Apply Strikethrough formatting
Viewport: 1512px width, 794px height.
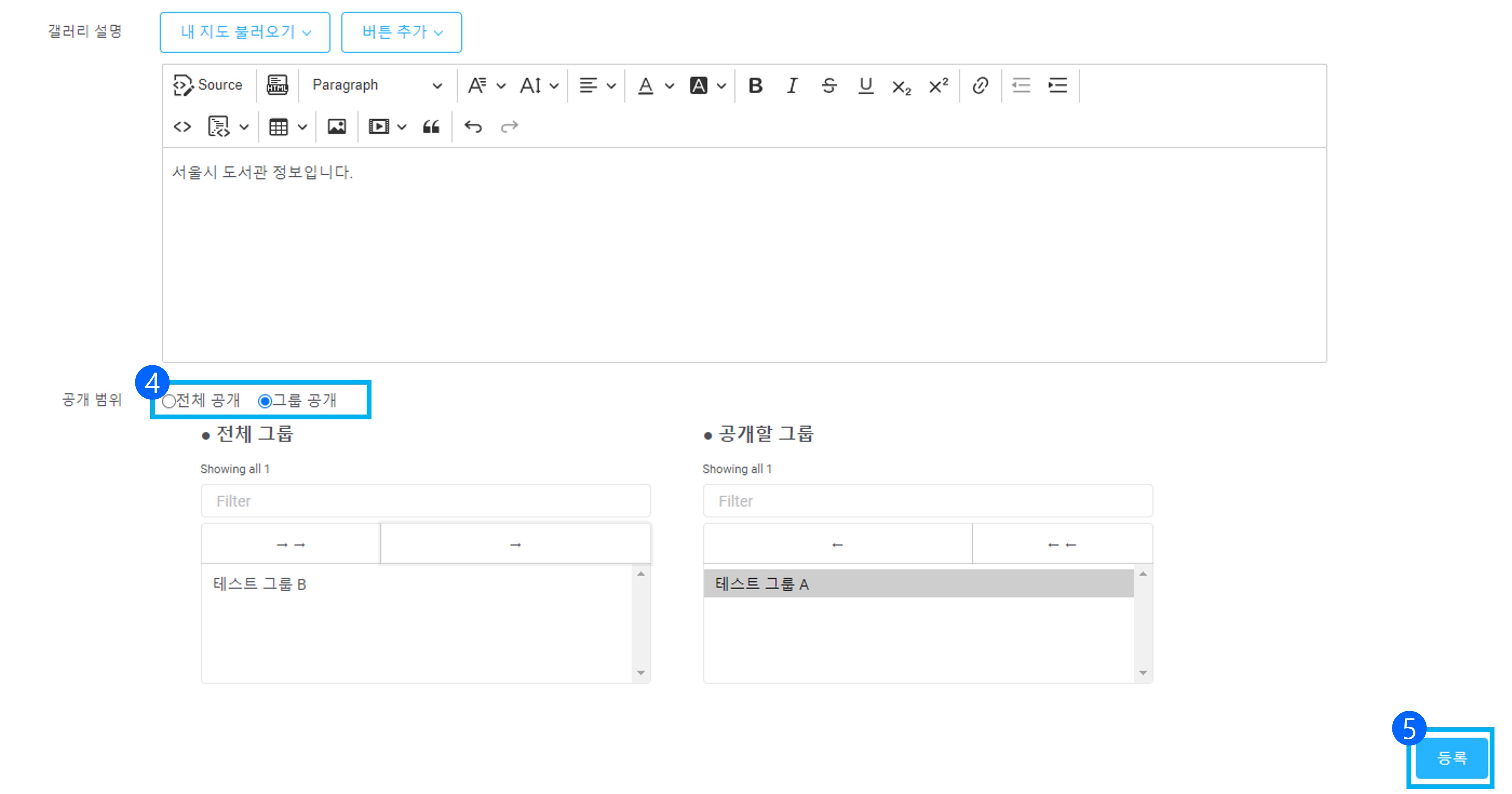(828, 86)
